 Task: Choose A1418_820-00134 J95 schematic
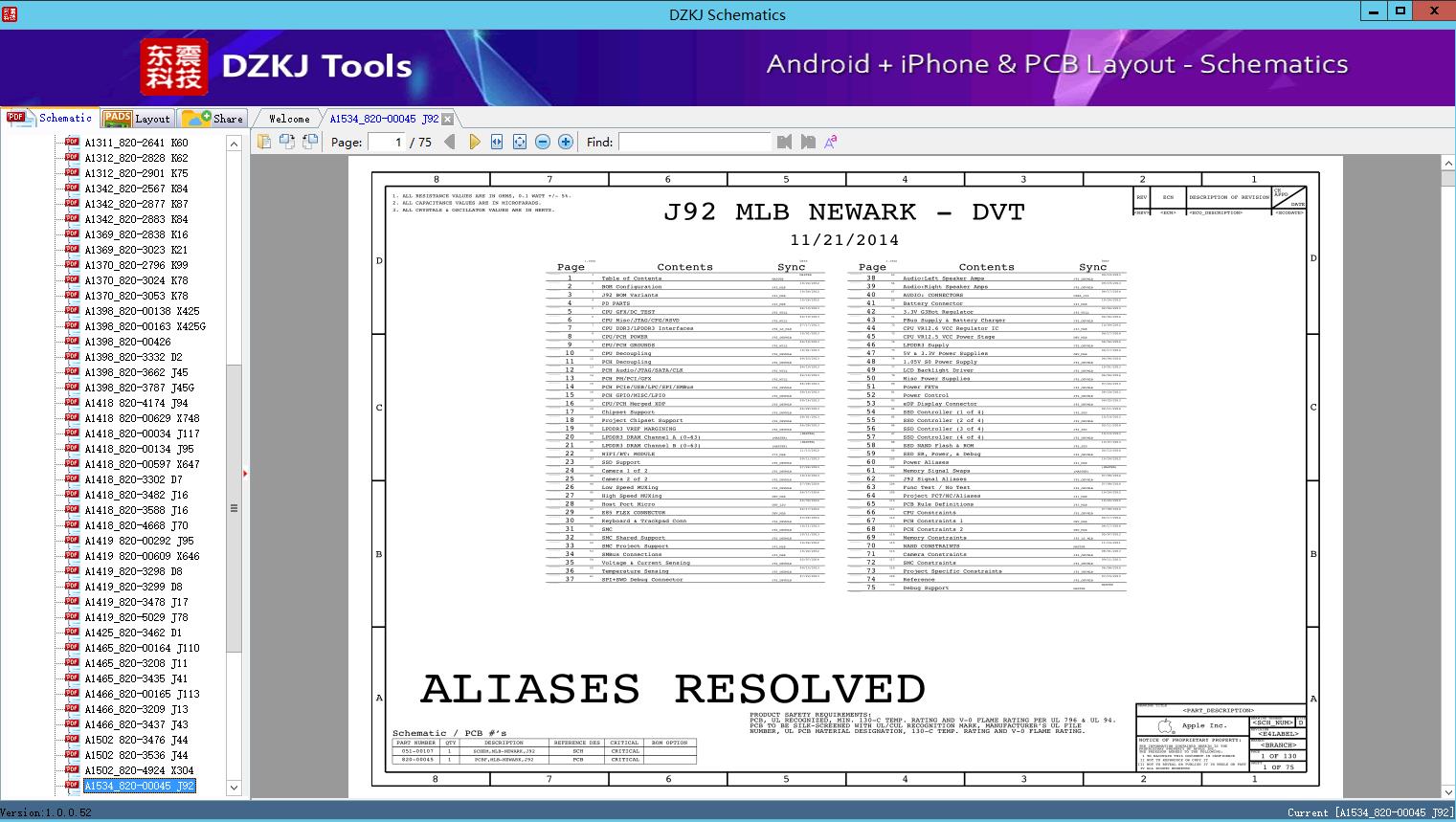tap(139, 449)
